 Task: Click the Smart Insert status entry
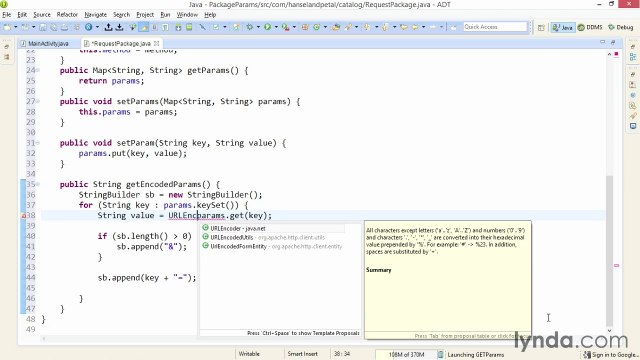302,354
